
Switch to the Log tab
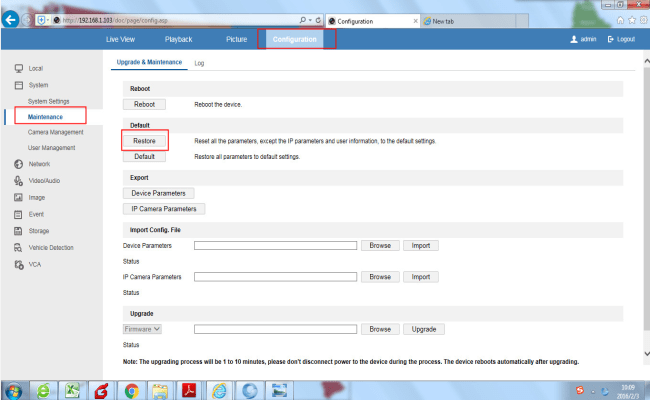(x=200, y=63)
